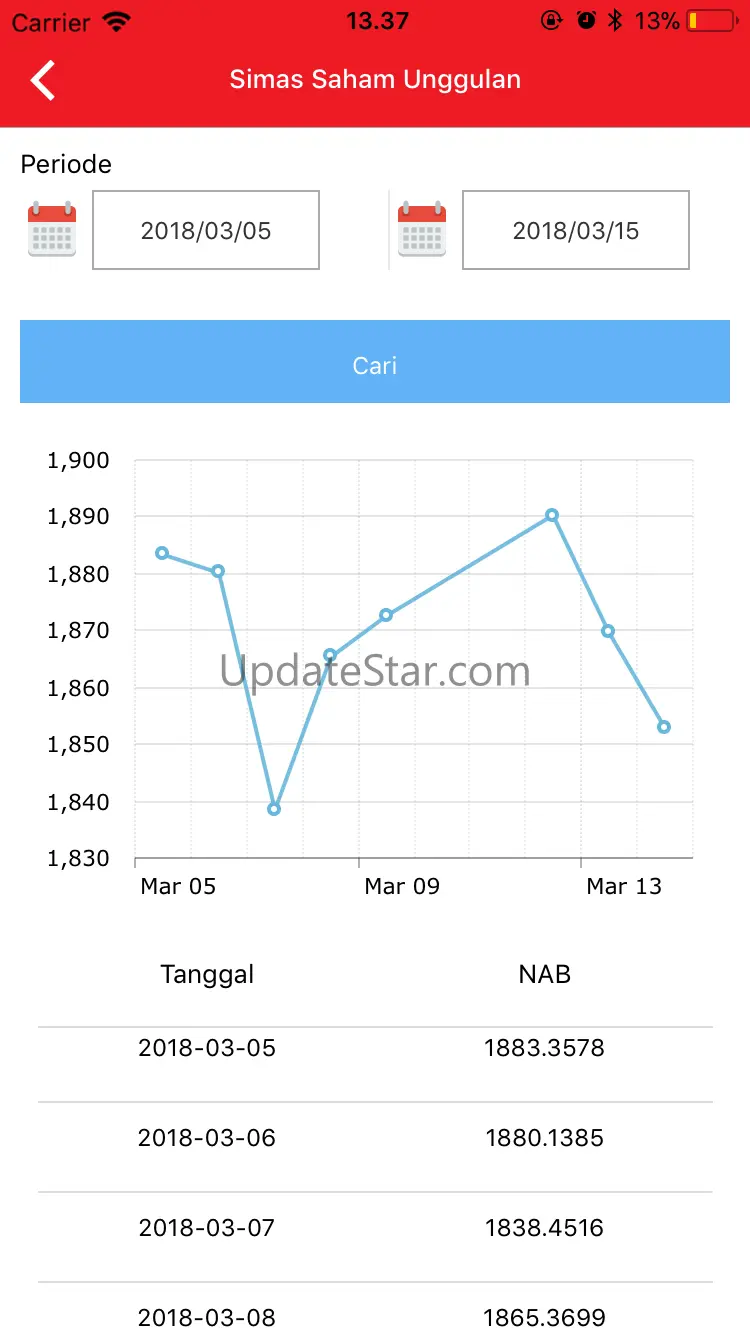Tap the back arrow in header
The height and width of the screenshot is (1334, 750).
click(43, 80)
